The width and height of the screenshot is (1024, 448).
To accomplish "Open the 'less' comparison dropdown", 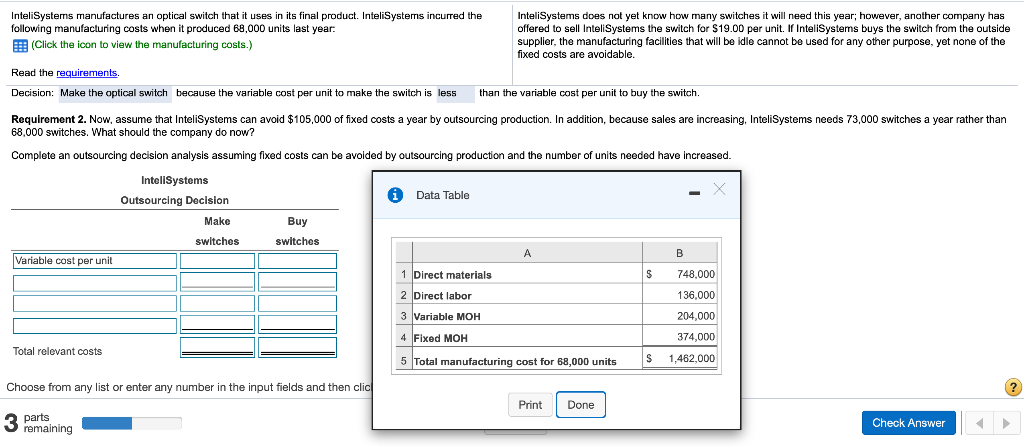I will [x=455, y=93].
